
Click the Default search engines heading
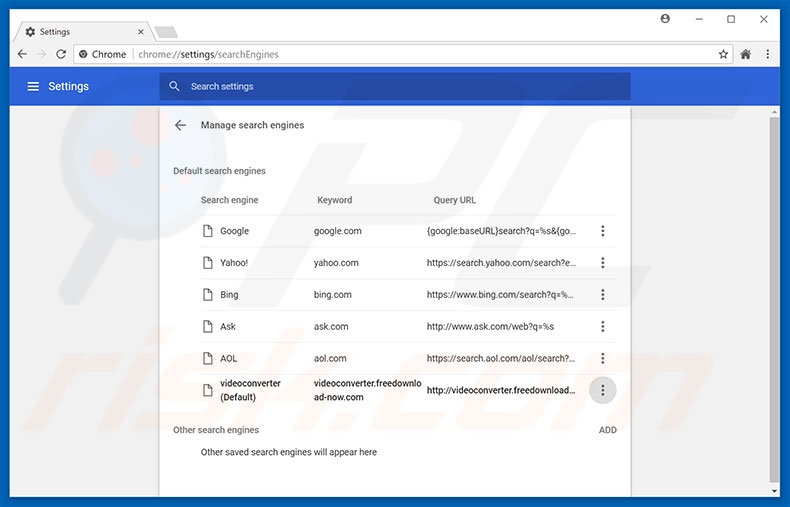[x=219, y=171]
